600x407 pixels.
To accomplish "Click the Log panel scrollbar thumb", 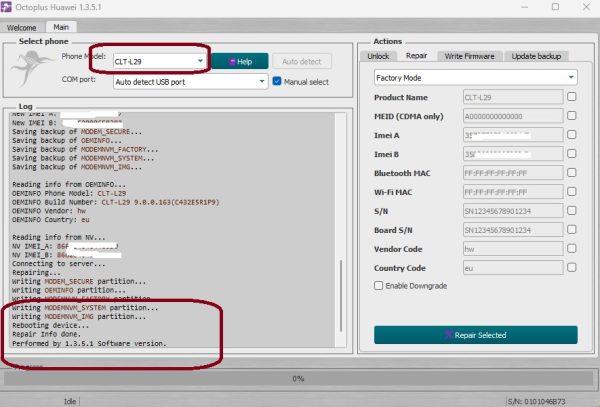I will (x=341, y=296).
